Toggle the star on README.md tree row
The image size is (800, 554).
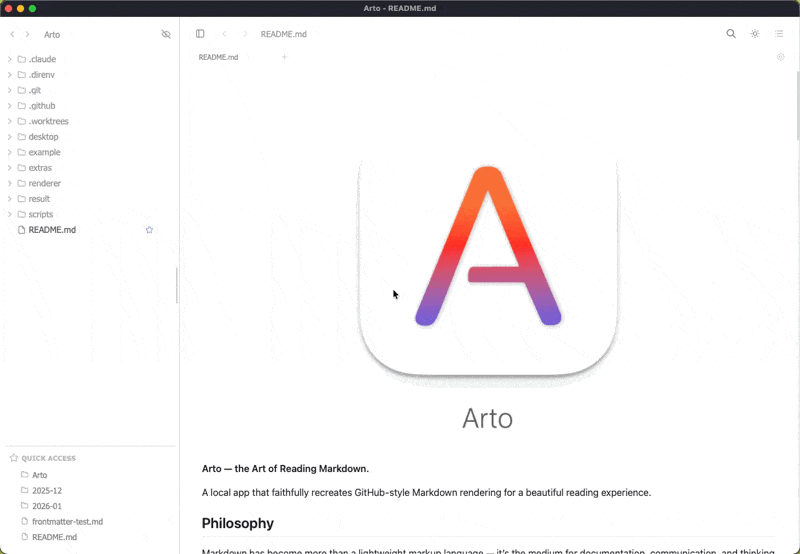coord(149,230)
